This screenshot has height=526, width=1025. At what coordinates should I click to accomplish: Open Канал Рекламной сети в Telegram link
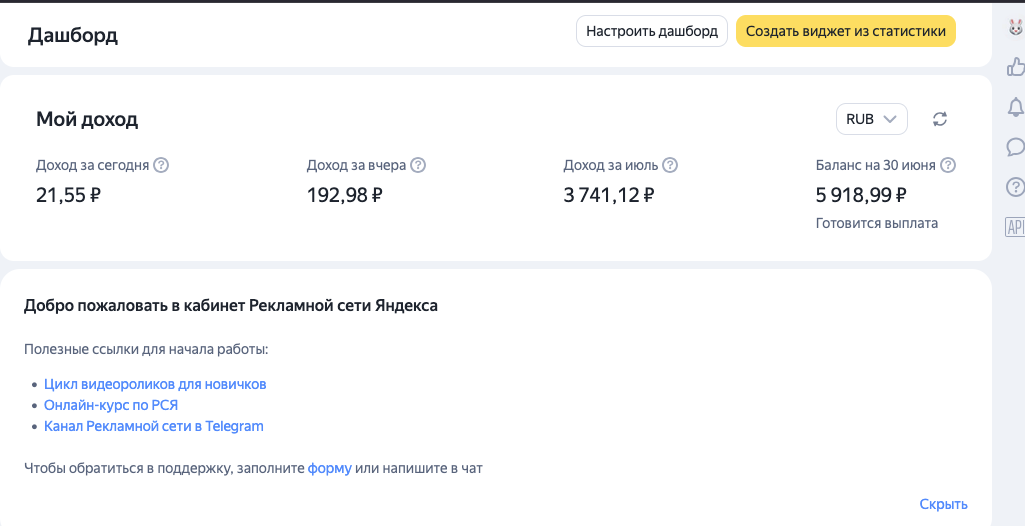click(154, 427)
